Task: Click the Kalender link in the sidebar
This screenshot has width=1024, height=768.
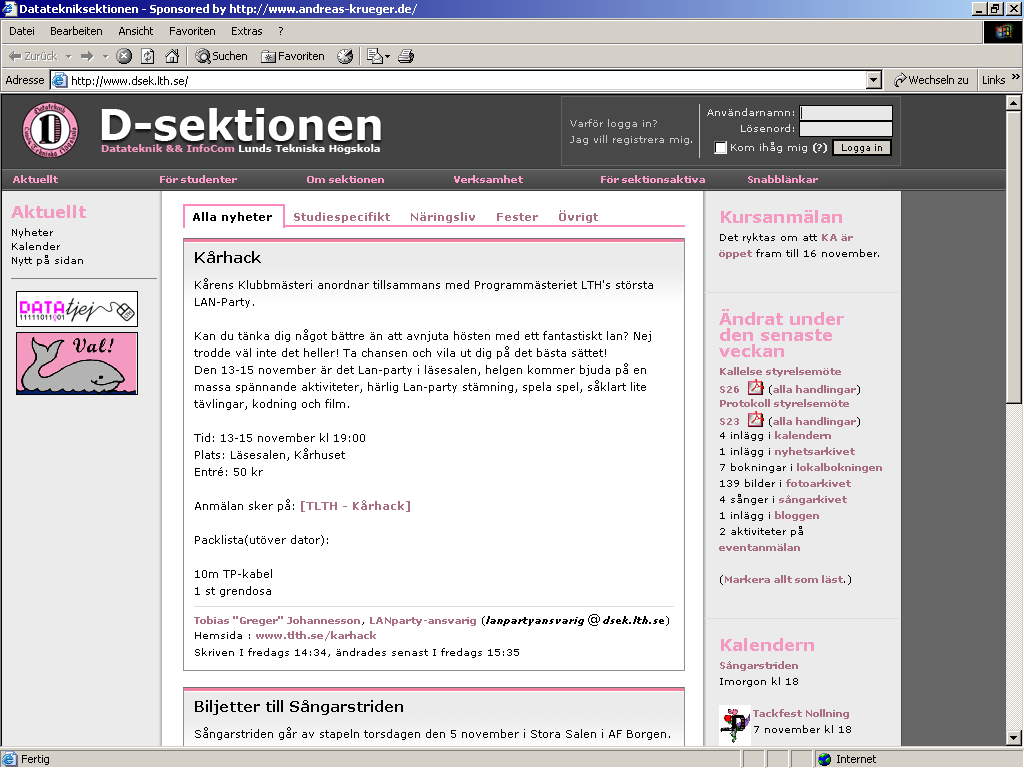Action: (36, 246)
